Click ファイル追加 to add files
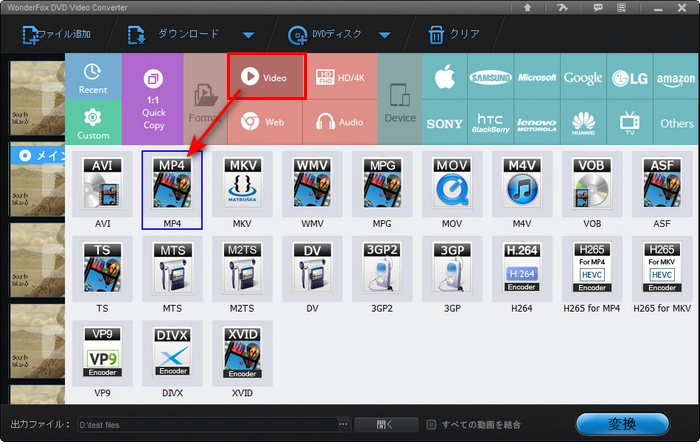The height and width of the screenshot is (442, 700). pos(55,34)
